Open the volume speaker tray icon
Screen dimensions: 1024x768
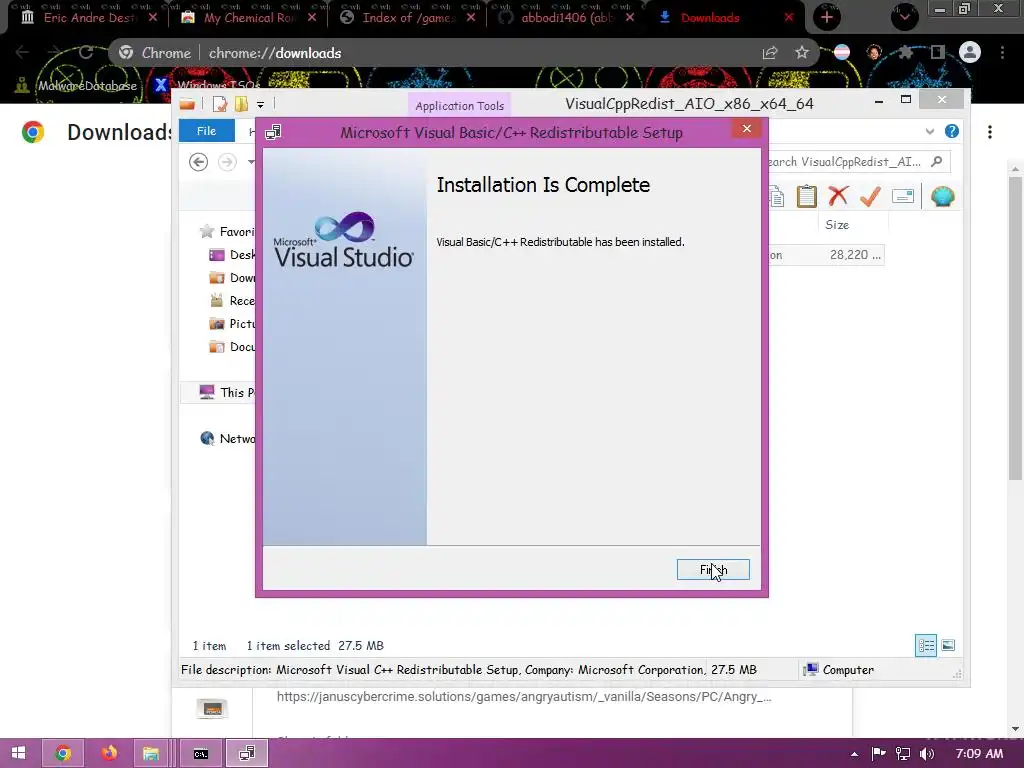click(x=927, y=754)
